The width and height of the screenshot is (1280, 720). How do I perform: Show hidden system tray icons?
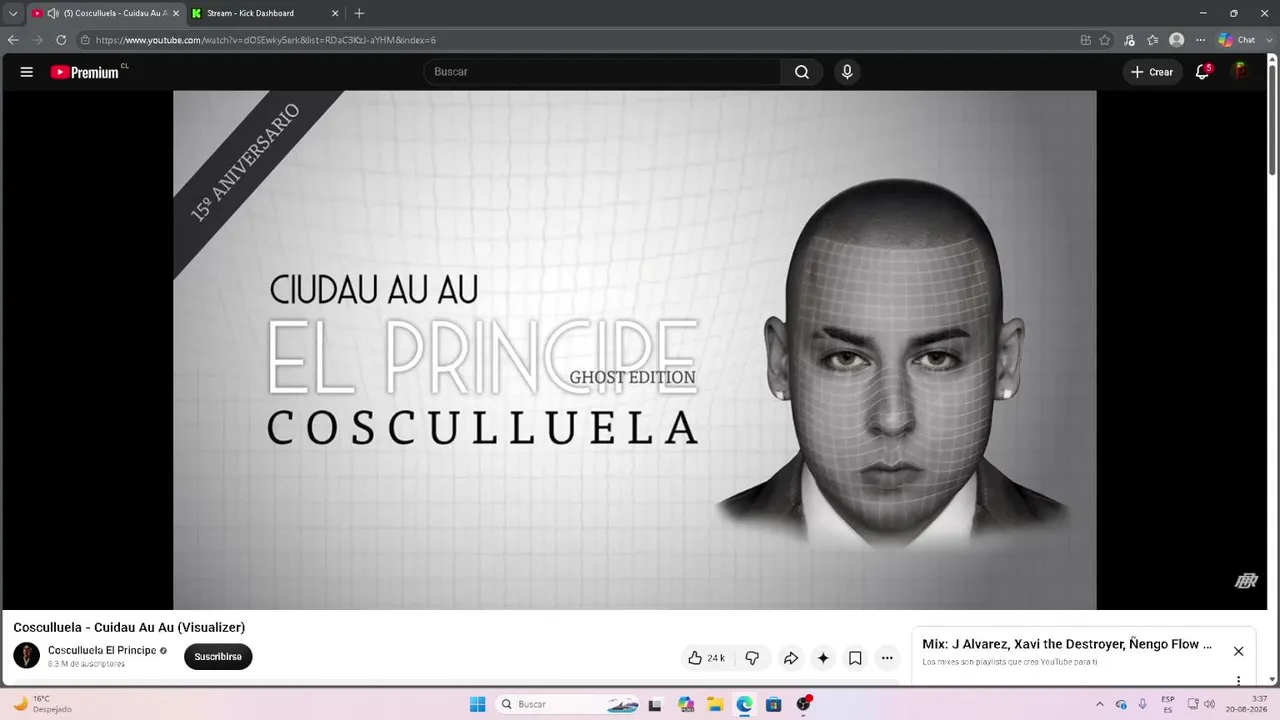(1100, 704)
